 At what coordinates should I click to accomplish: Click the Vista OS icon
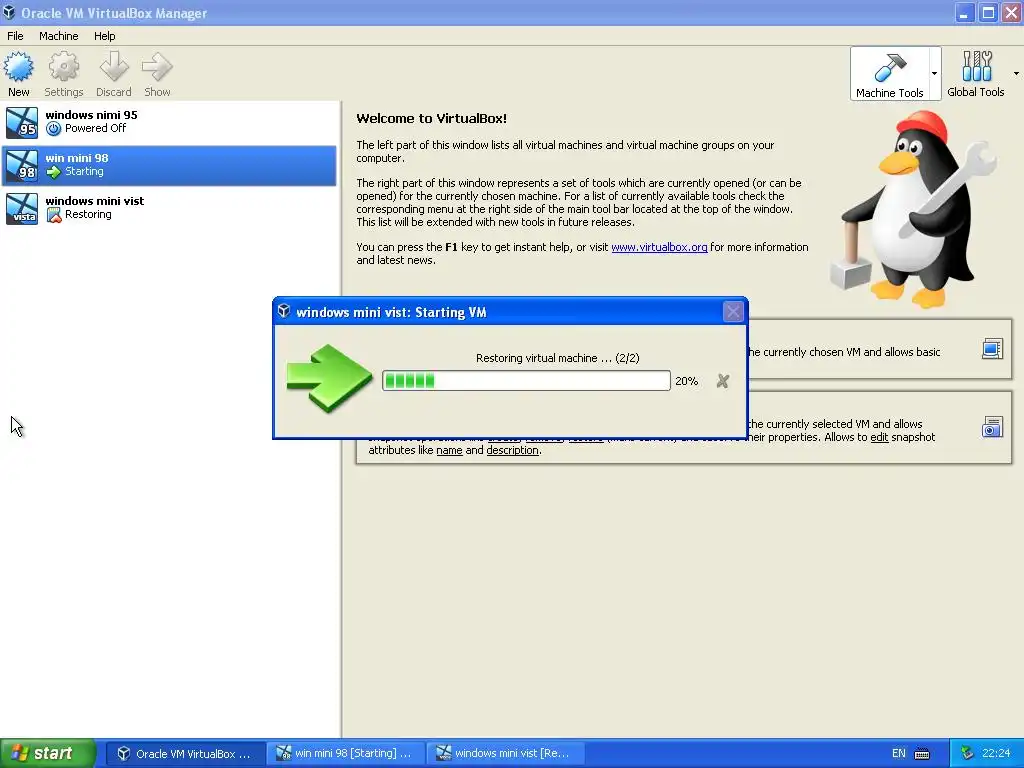point(22,208)
